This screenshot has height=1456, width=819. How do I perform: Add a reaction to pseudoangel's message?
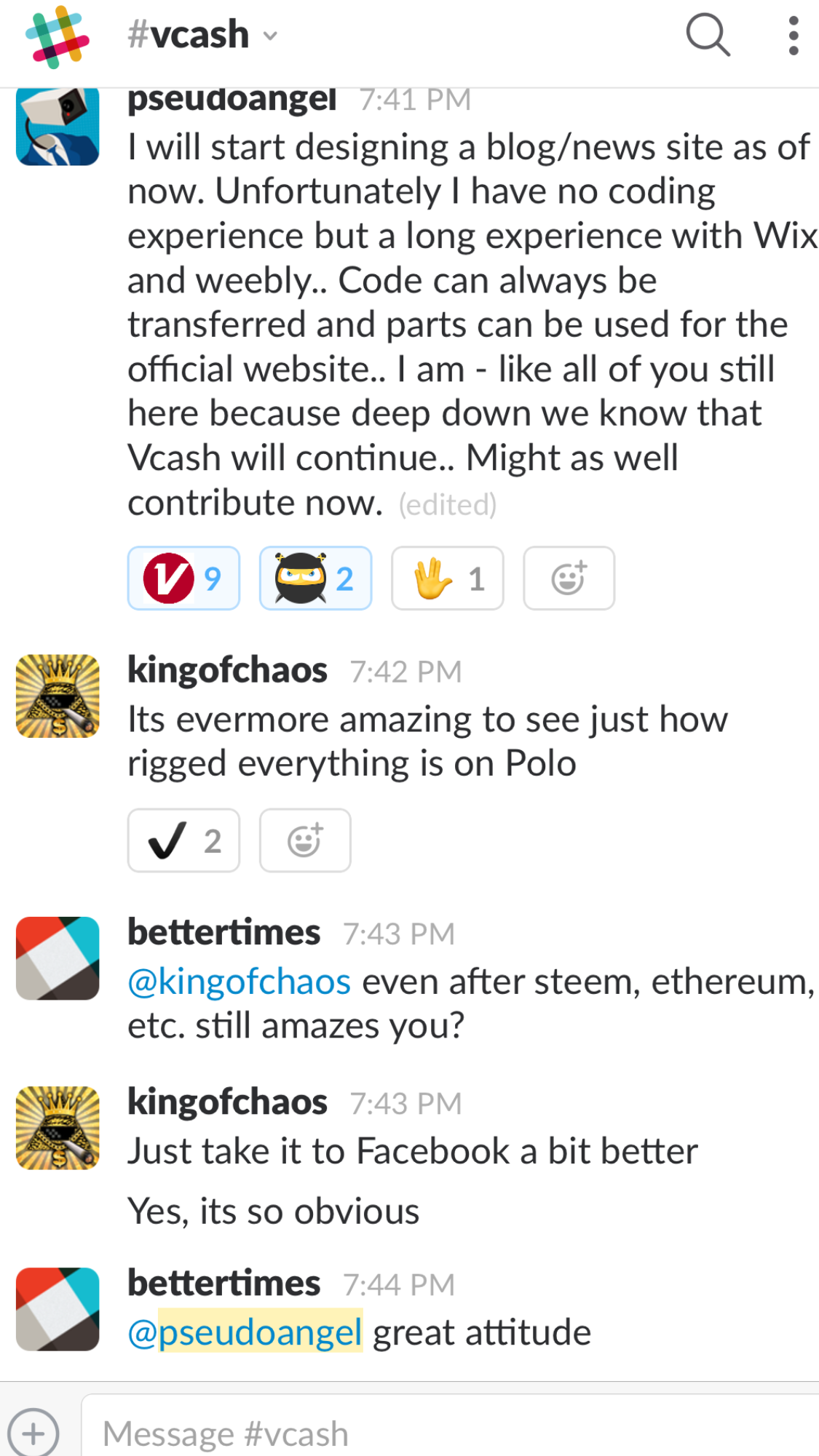pos(569,578)
